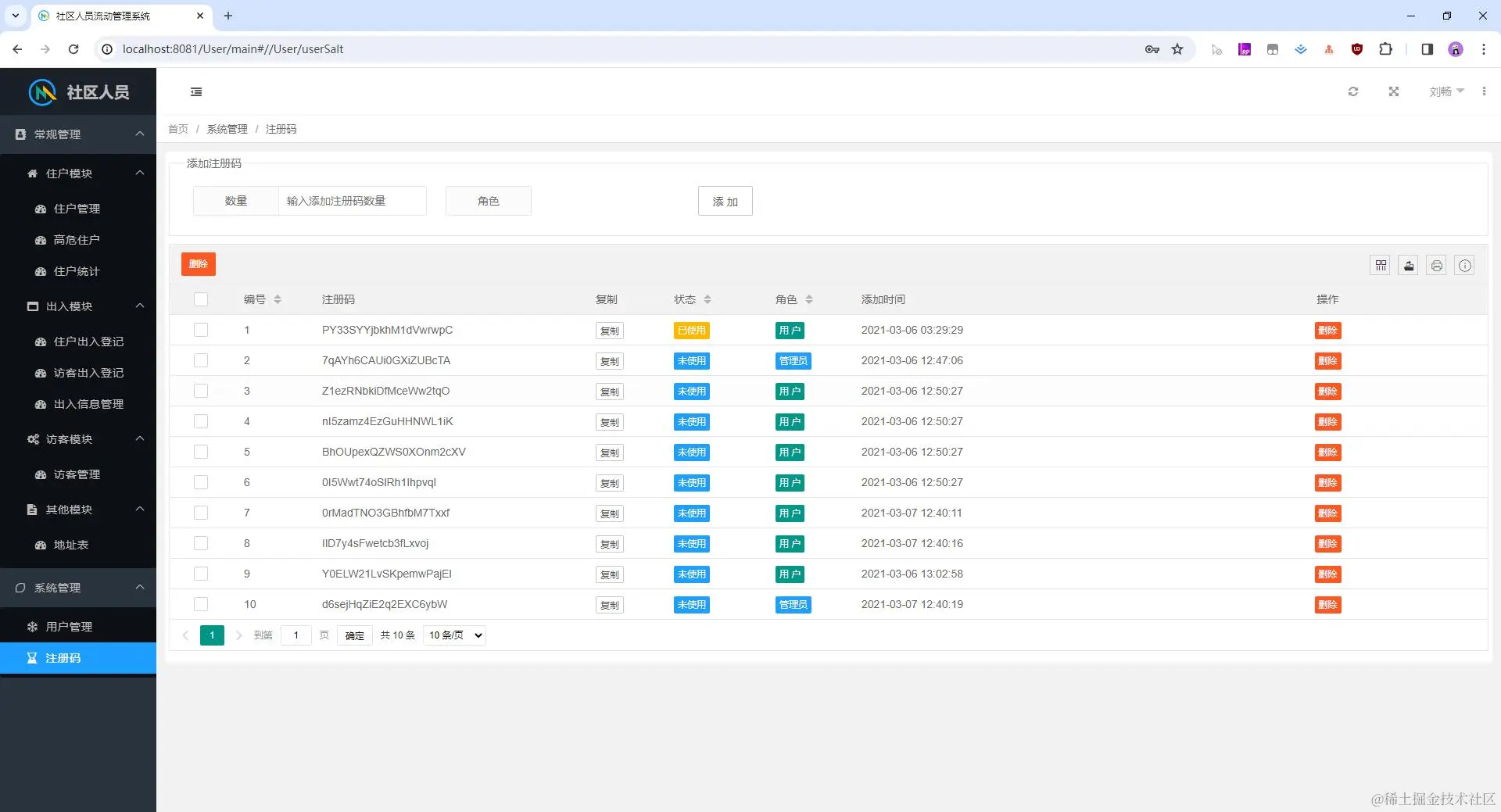This screenshot has height=812, width=1501.
Task: Toggle fullscreen mode icon in header
Action: tap(1394, 91)
